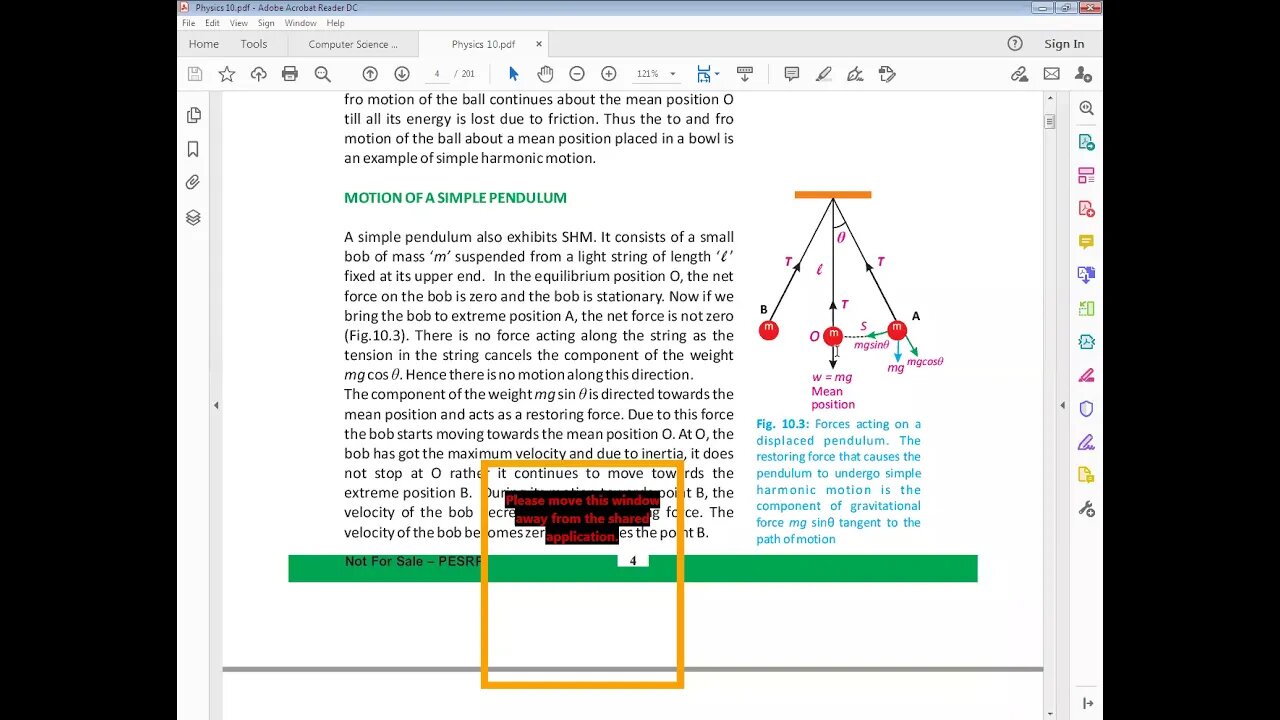Open the Create PDF tool
Viewport: 1280px width, 720px height.
[1086, 209]
